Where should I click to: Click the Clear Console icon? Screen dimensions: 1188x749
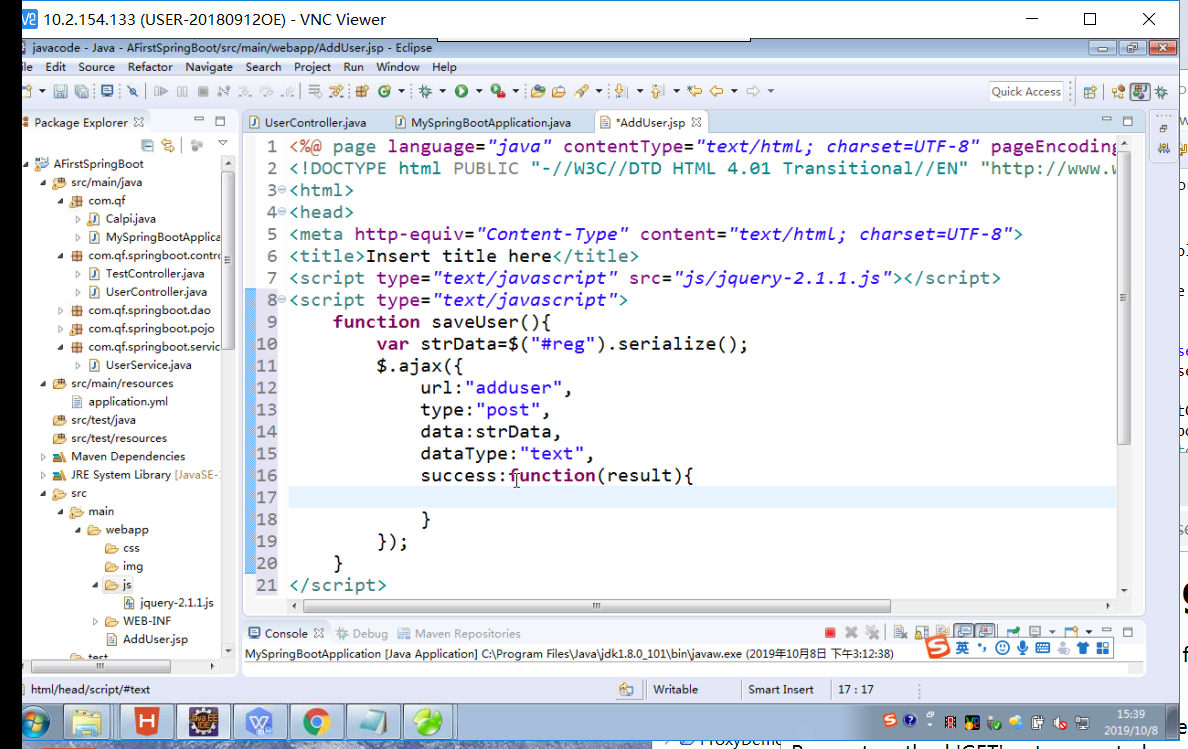(x=900, y=632)
